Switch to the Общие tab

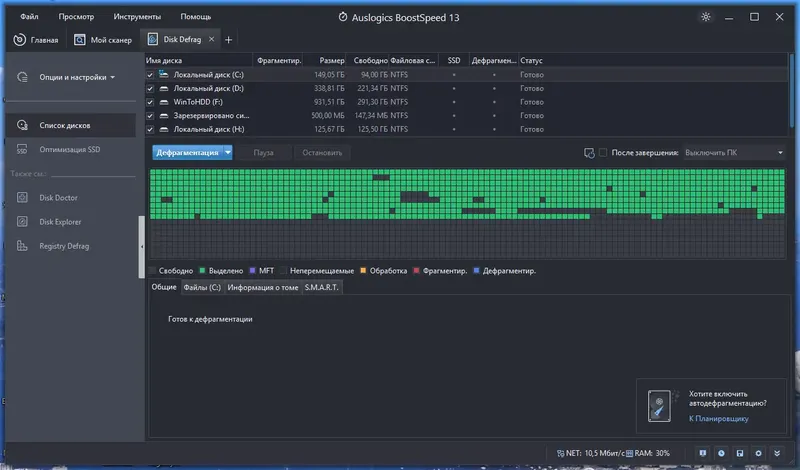pos(164,287)
